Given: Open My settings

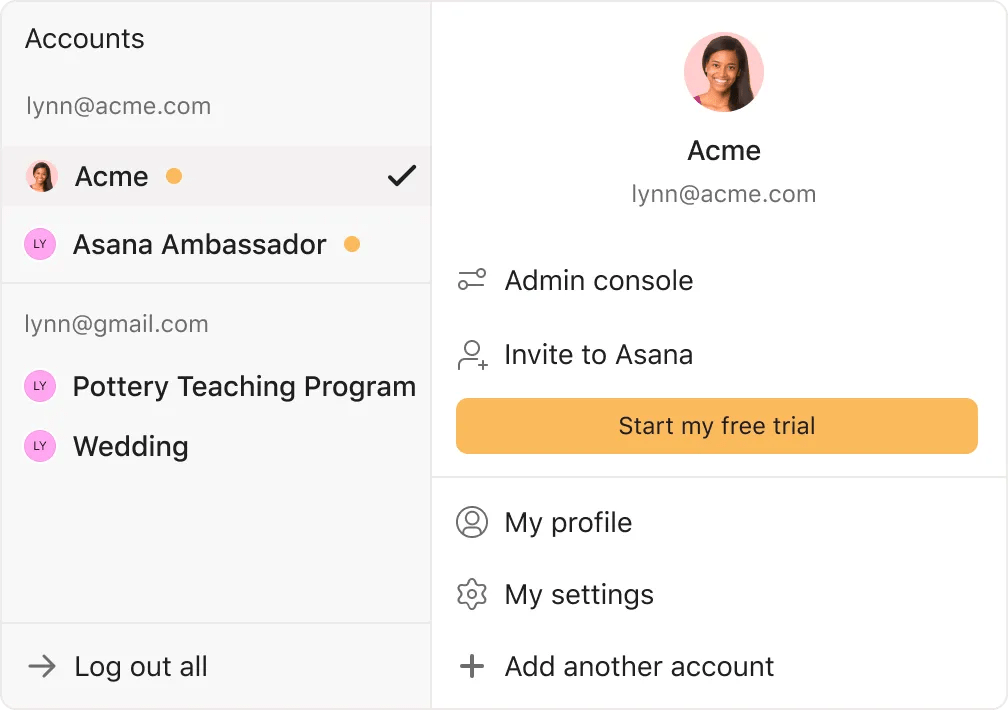Looking at the screenshot, I should point(579,595).
